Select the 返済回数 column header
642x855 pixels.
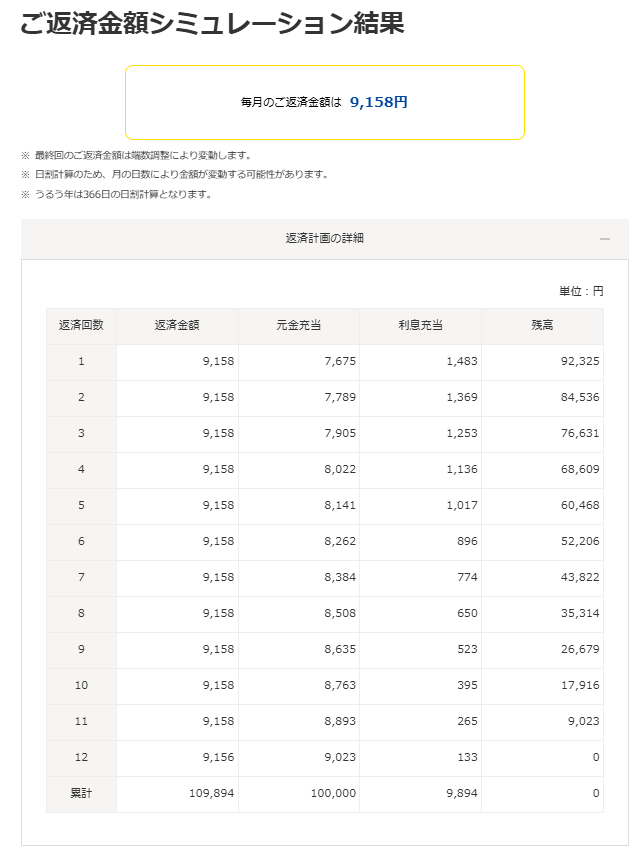[x=81, y=326]
